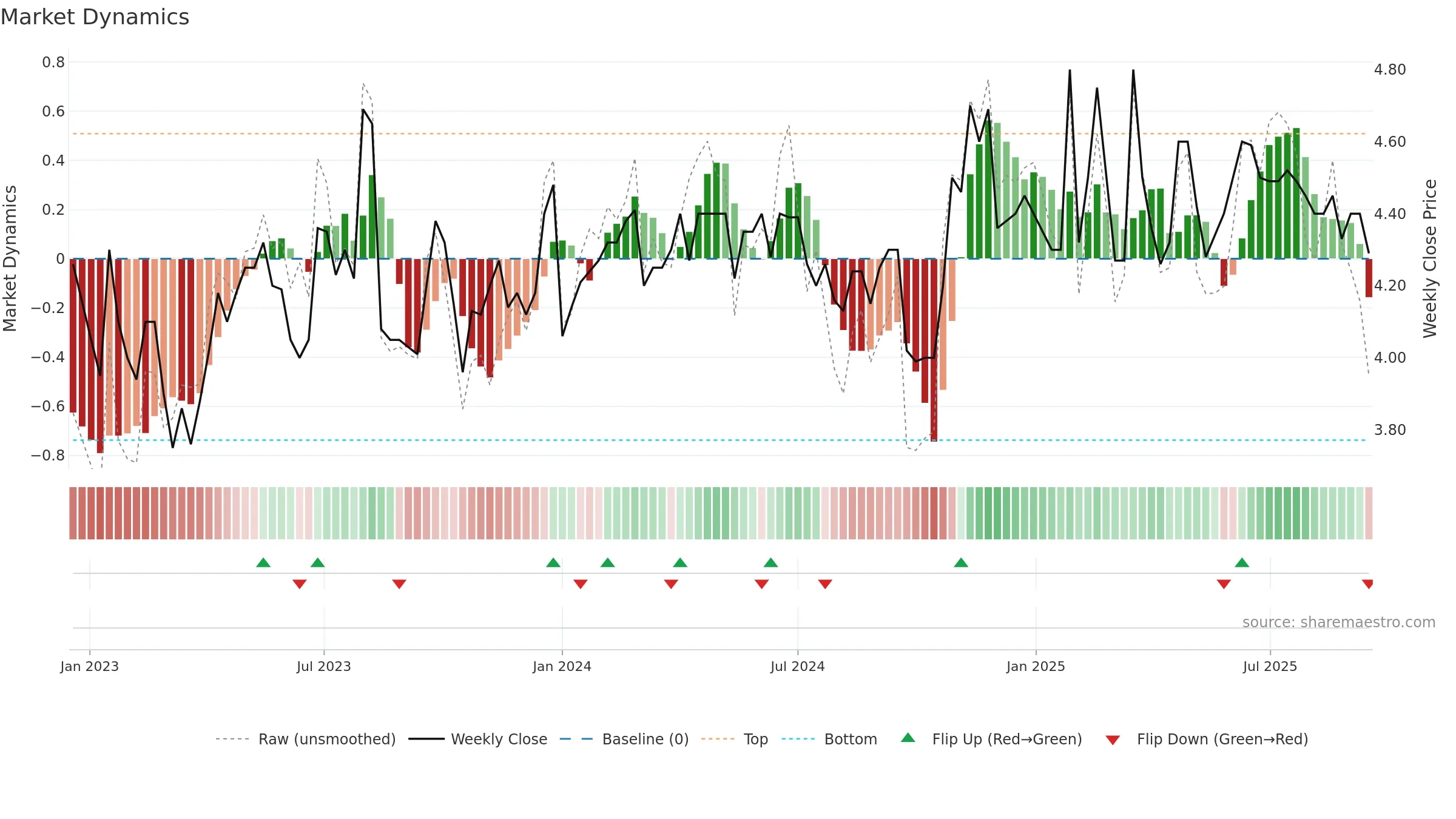
Task: Click the source: sharemaestro.com text
Action: click(1339, 622)
